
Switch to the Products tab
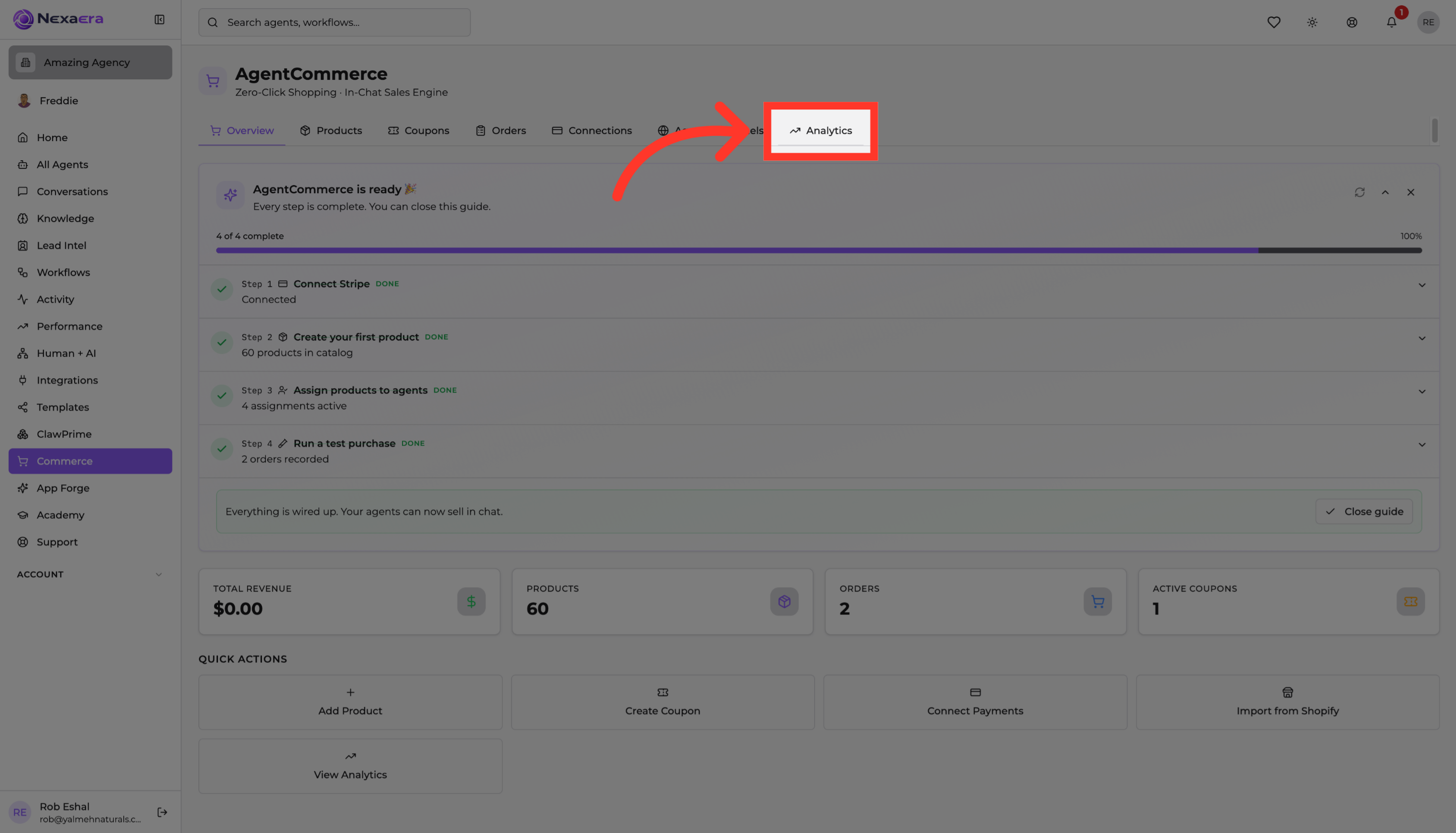click(331, 131)
